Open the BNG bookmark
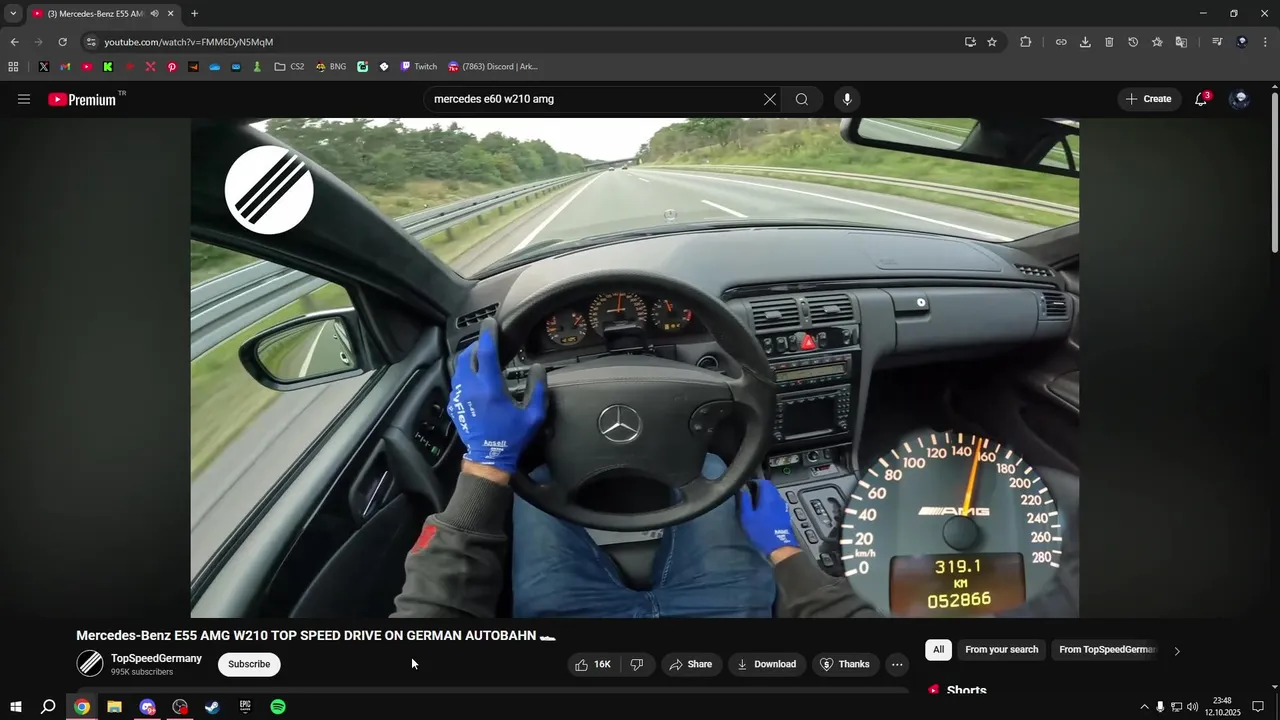The height and width of the screenshot is (720, 1280). pos(331,67)
